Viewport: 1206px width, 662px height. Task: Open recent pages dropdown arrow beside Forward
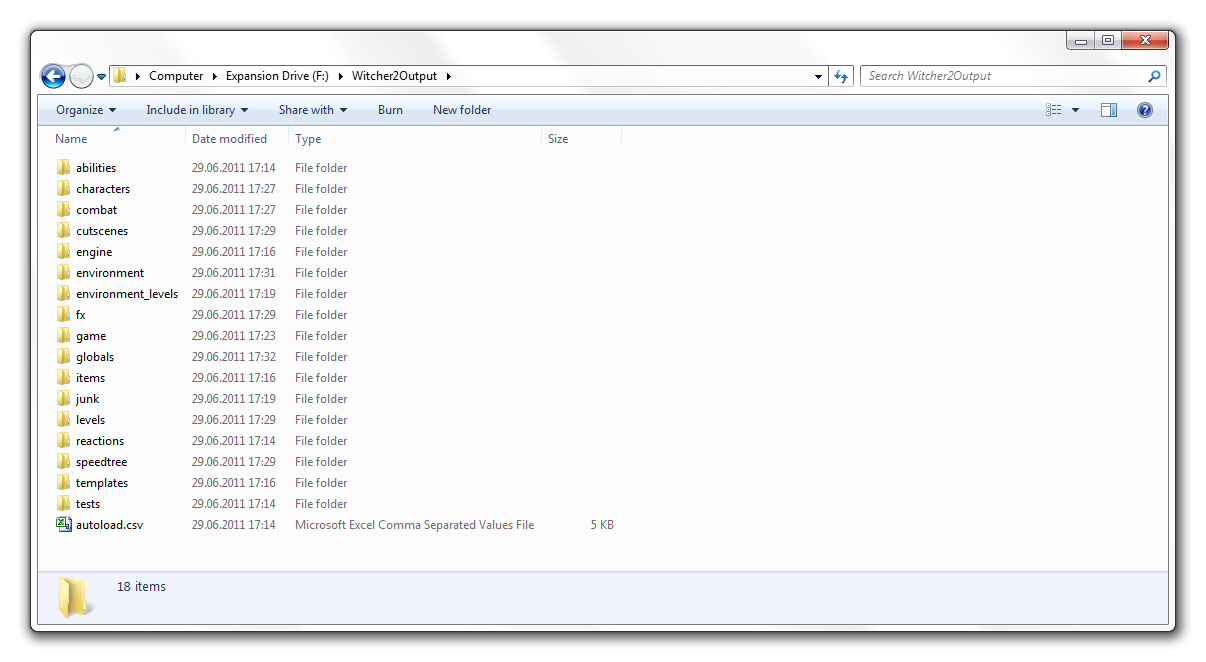click(x=102, y=77)
